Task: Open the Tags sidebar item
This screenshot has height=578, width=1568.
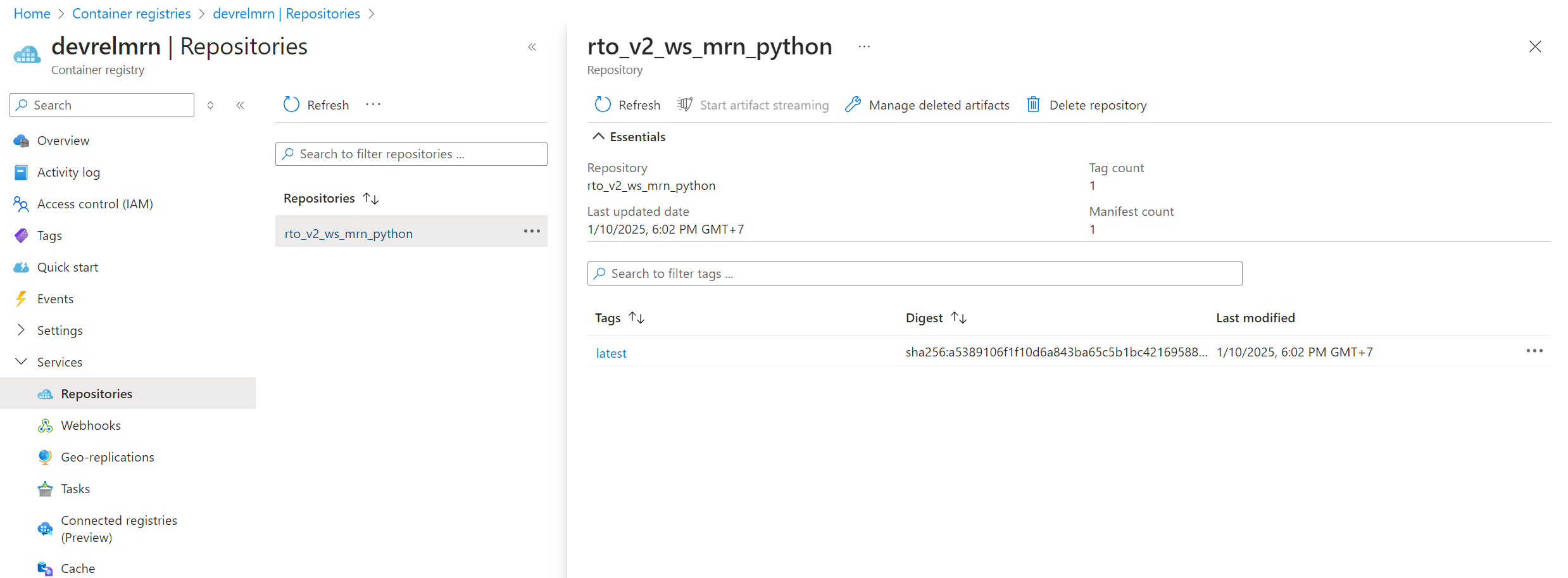Action: pyautogui.click(x=49, y=236)
